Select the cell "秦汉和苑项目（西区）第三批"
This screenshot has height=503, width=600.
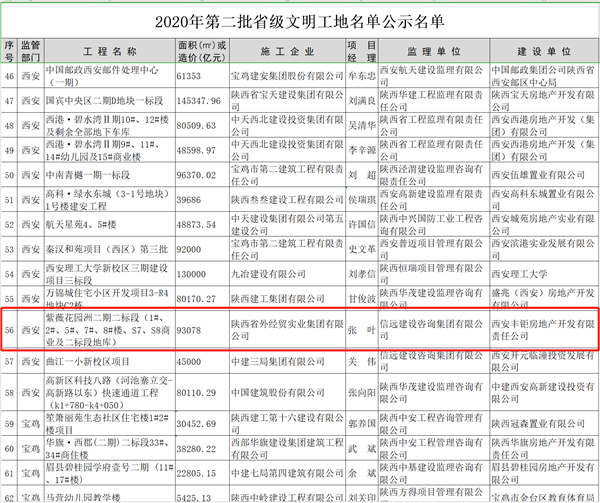click(x=110, y=249)
